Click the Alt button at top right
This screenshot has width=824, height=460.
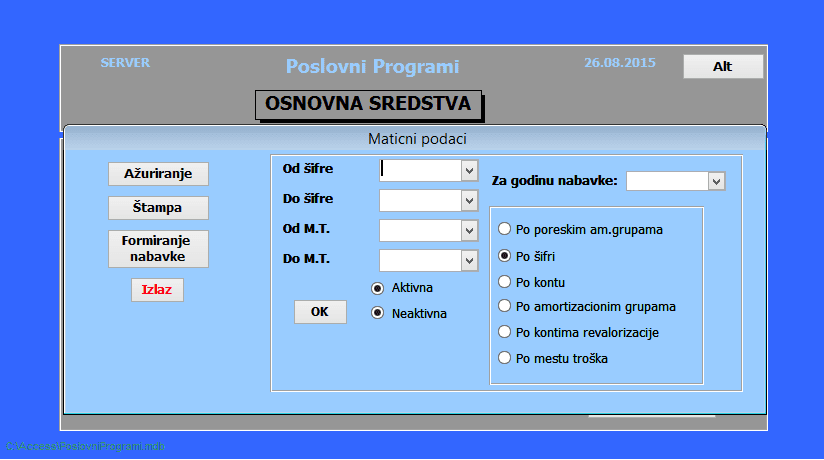(722, 66)
